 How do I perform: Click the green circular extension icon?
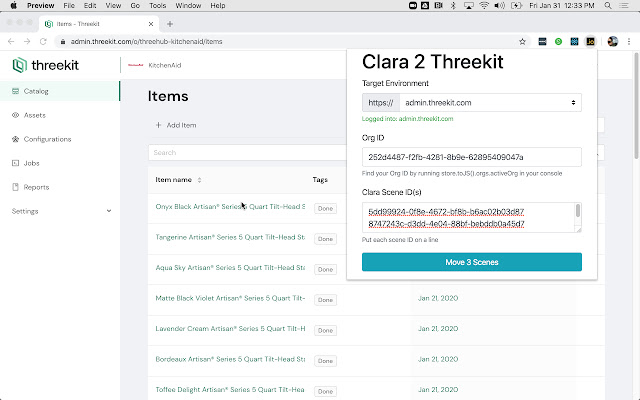558,41
